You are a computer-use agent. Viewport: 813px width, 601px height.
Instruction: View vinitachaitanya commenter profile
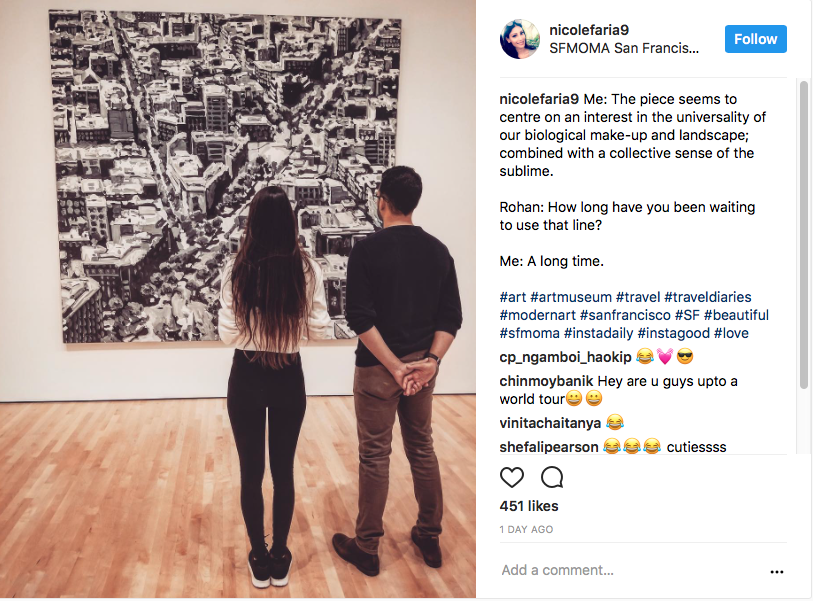(550, 423)
